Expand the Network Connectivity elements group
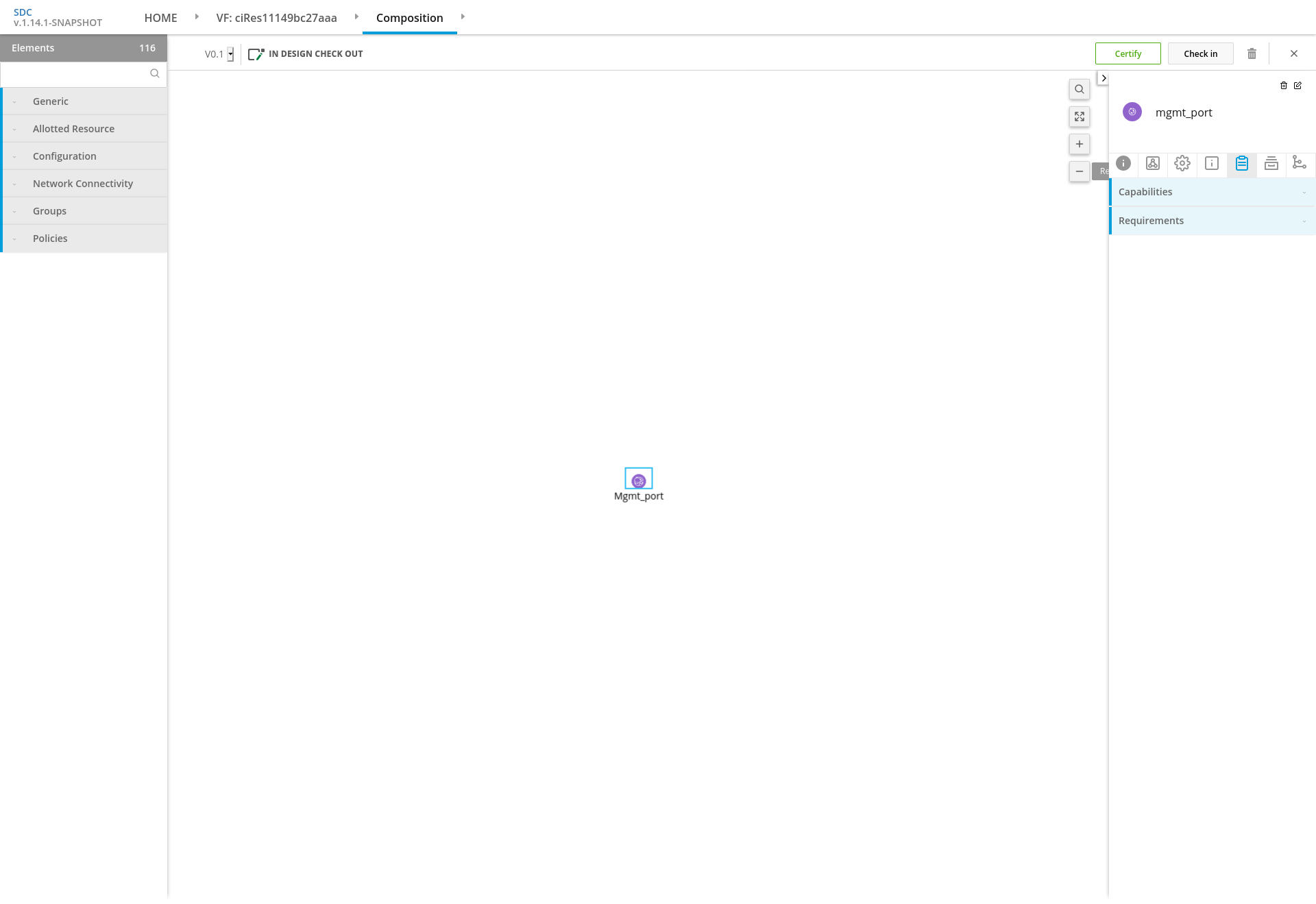Image resolution: width=1316 pixels, height=904 pixels. coord(83,184)
